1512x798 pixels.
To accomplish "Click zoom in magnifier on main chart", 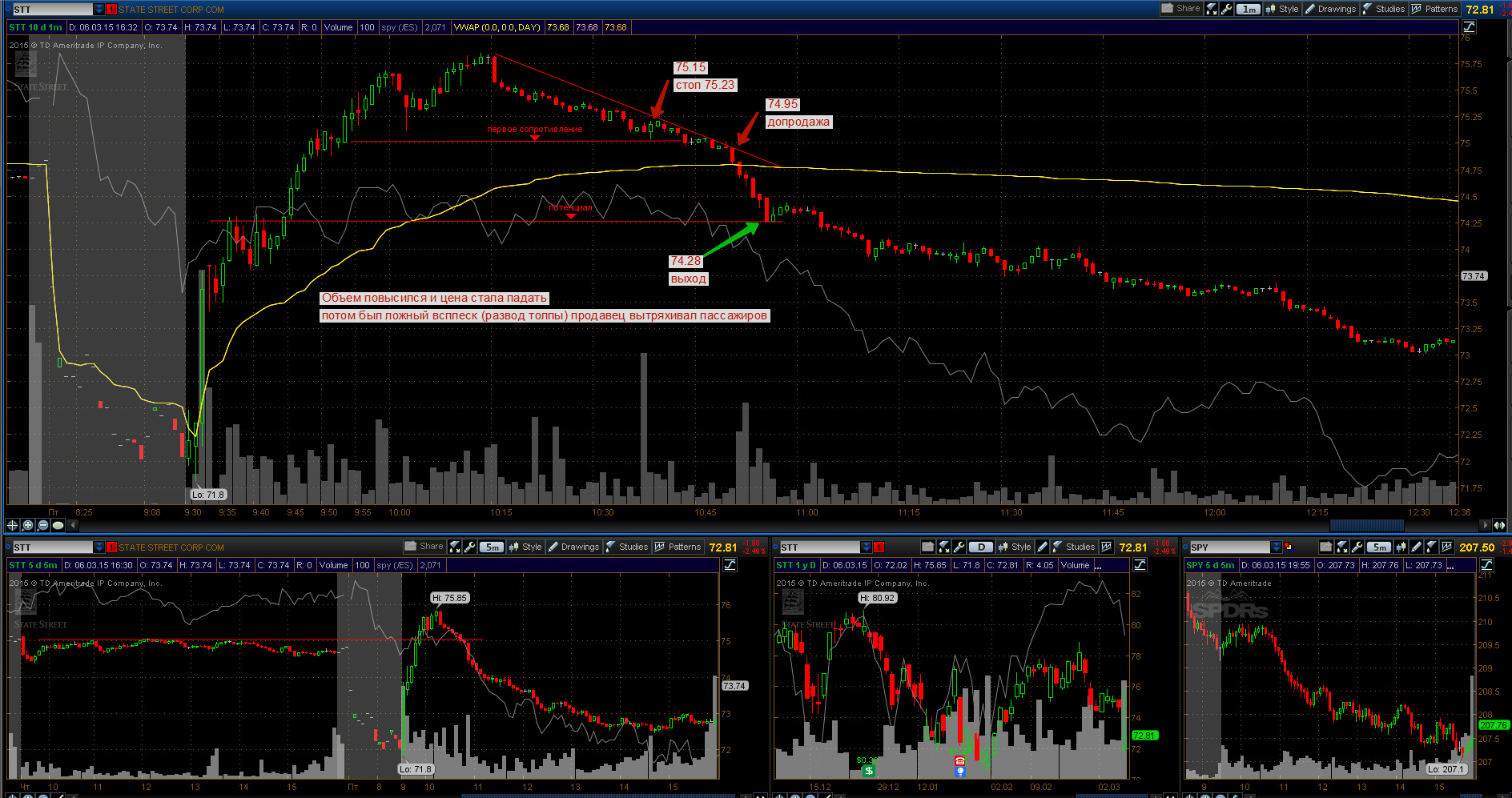I will 27,525.
